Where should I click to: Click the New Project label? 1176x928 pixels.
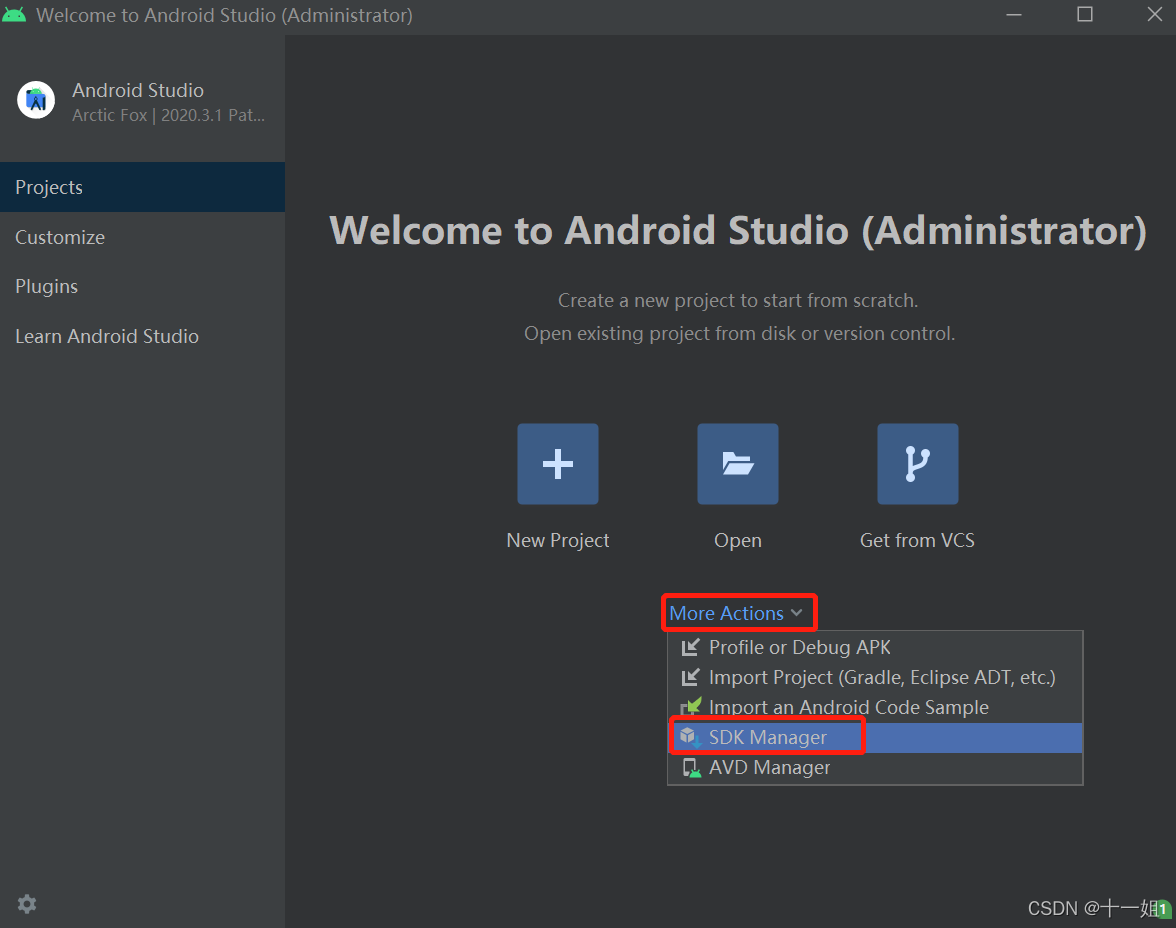[x=557, y=540]
